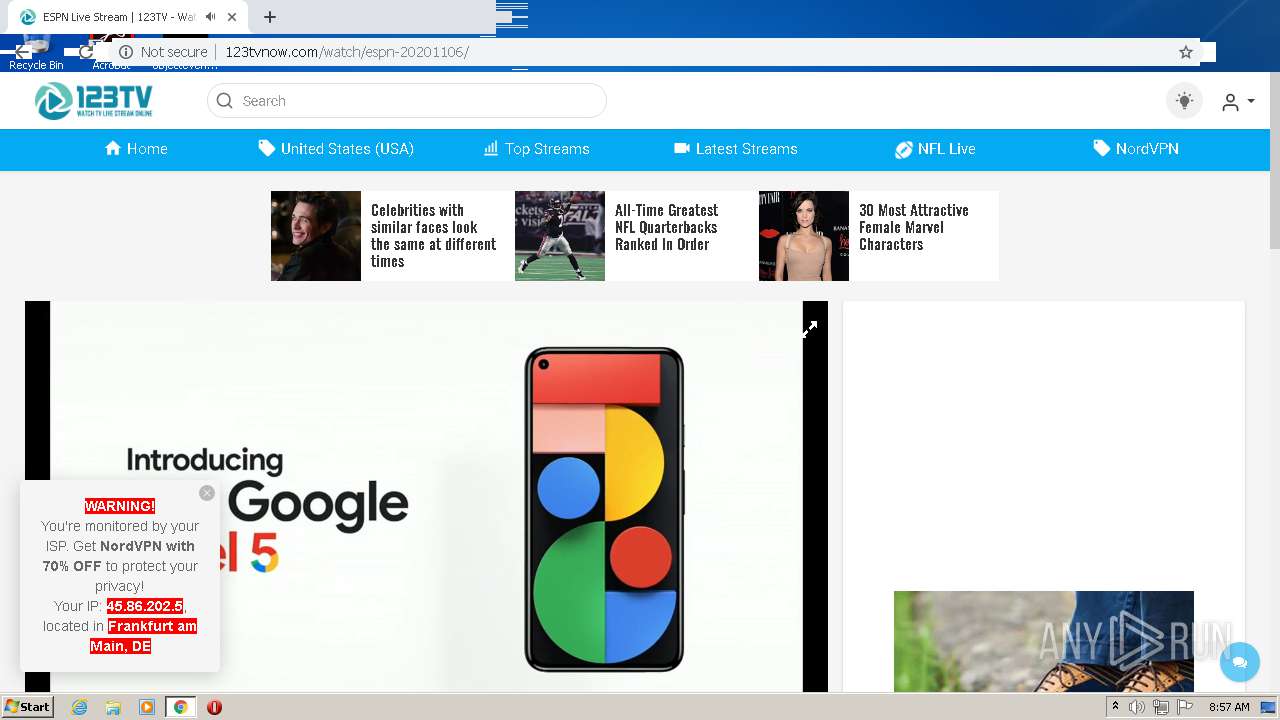Viewport: 1280px width, 720px height.
Task: Click the Google Pixel 5 video ad
Action: (426, 497)
